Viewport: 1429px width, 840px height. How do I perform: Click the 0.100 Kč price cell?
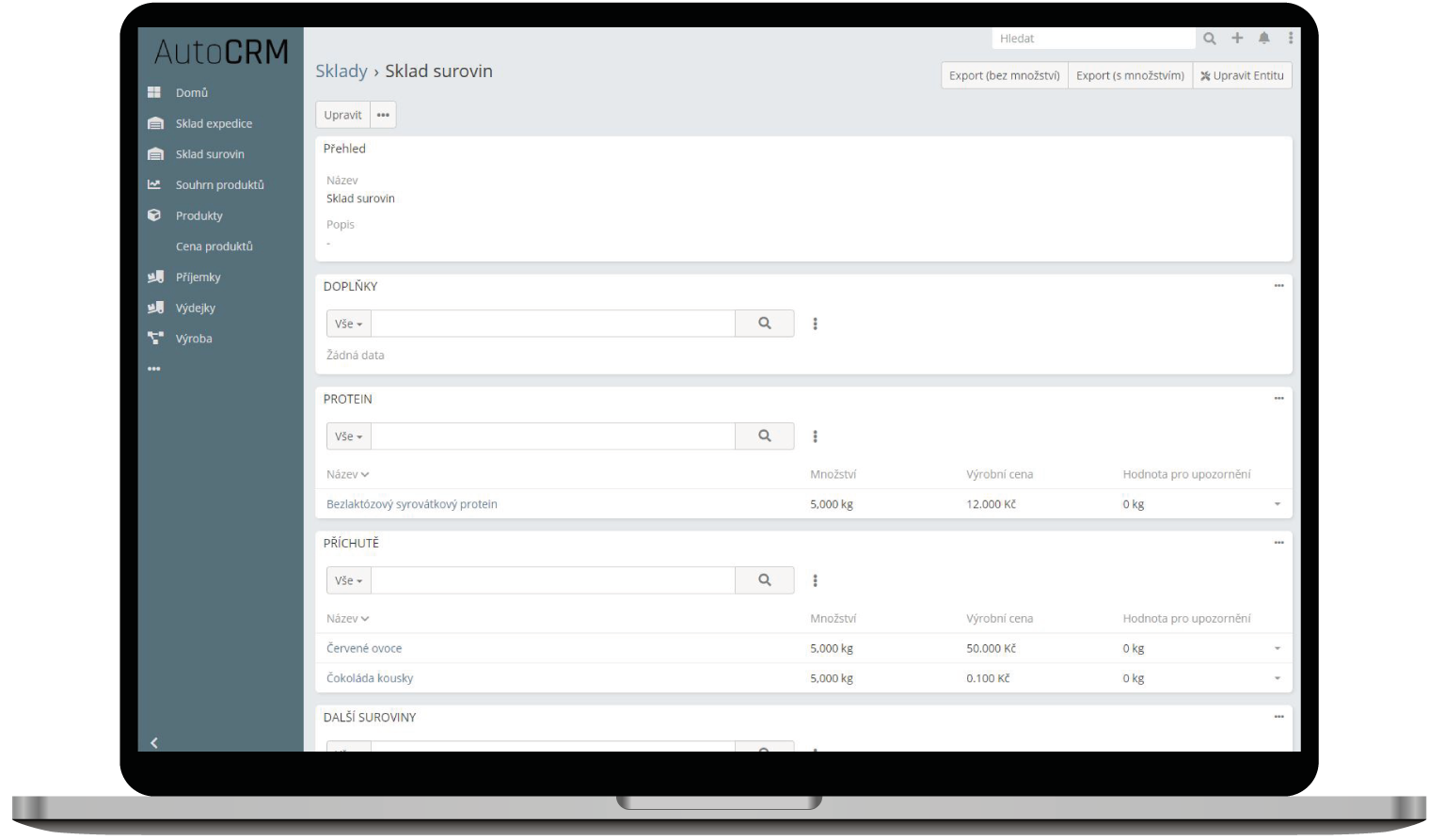click(x=988, y=678)
